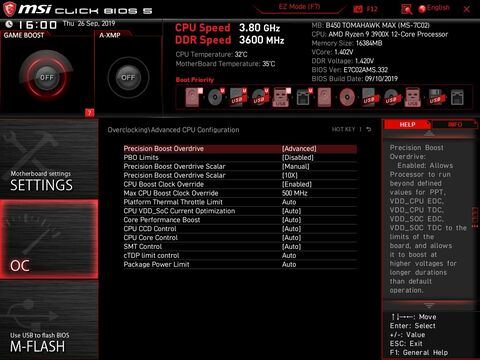This screenshot has width=480, height=360.
Task: Go back using the return arrow icon
Action: [x=369, y=129]
